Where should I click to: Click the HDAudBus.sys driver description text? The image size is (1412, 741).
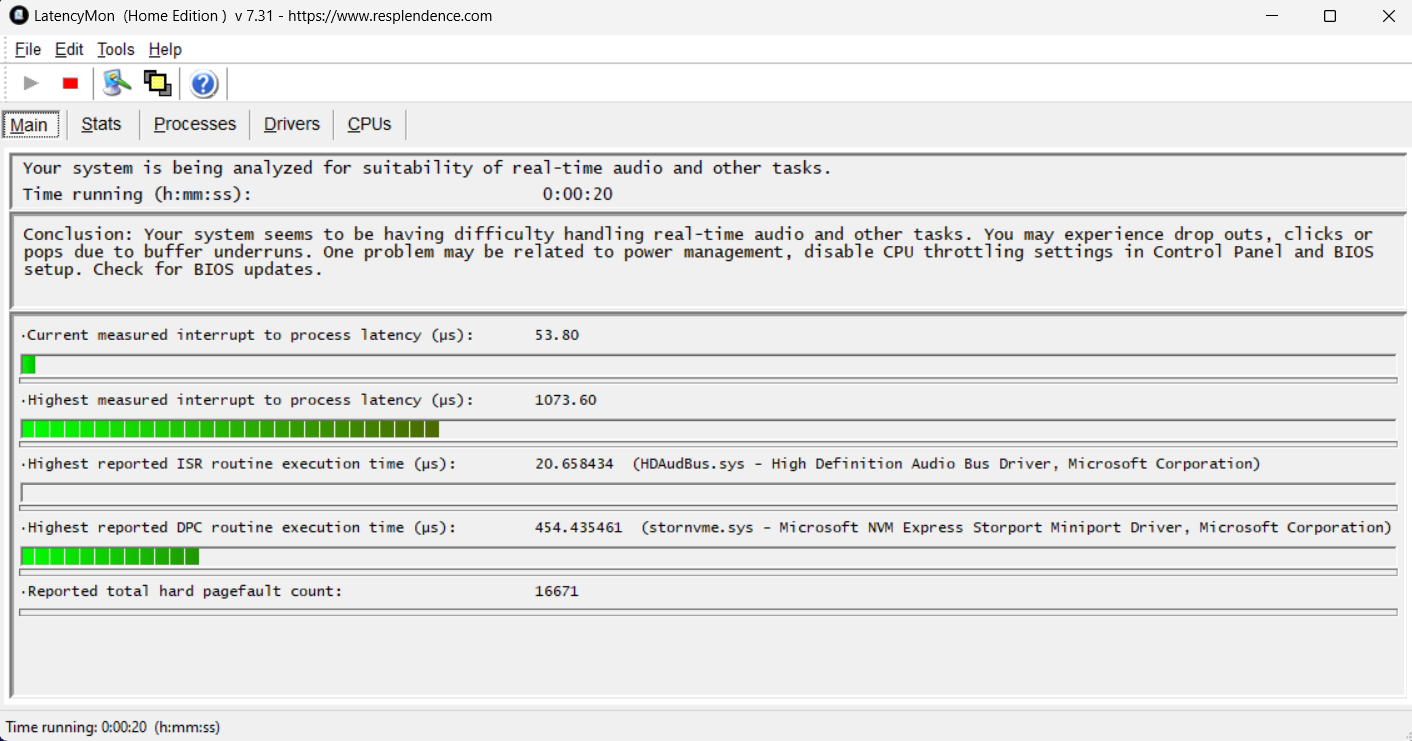pos(946,464)
